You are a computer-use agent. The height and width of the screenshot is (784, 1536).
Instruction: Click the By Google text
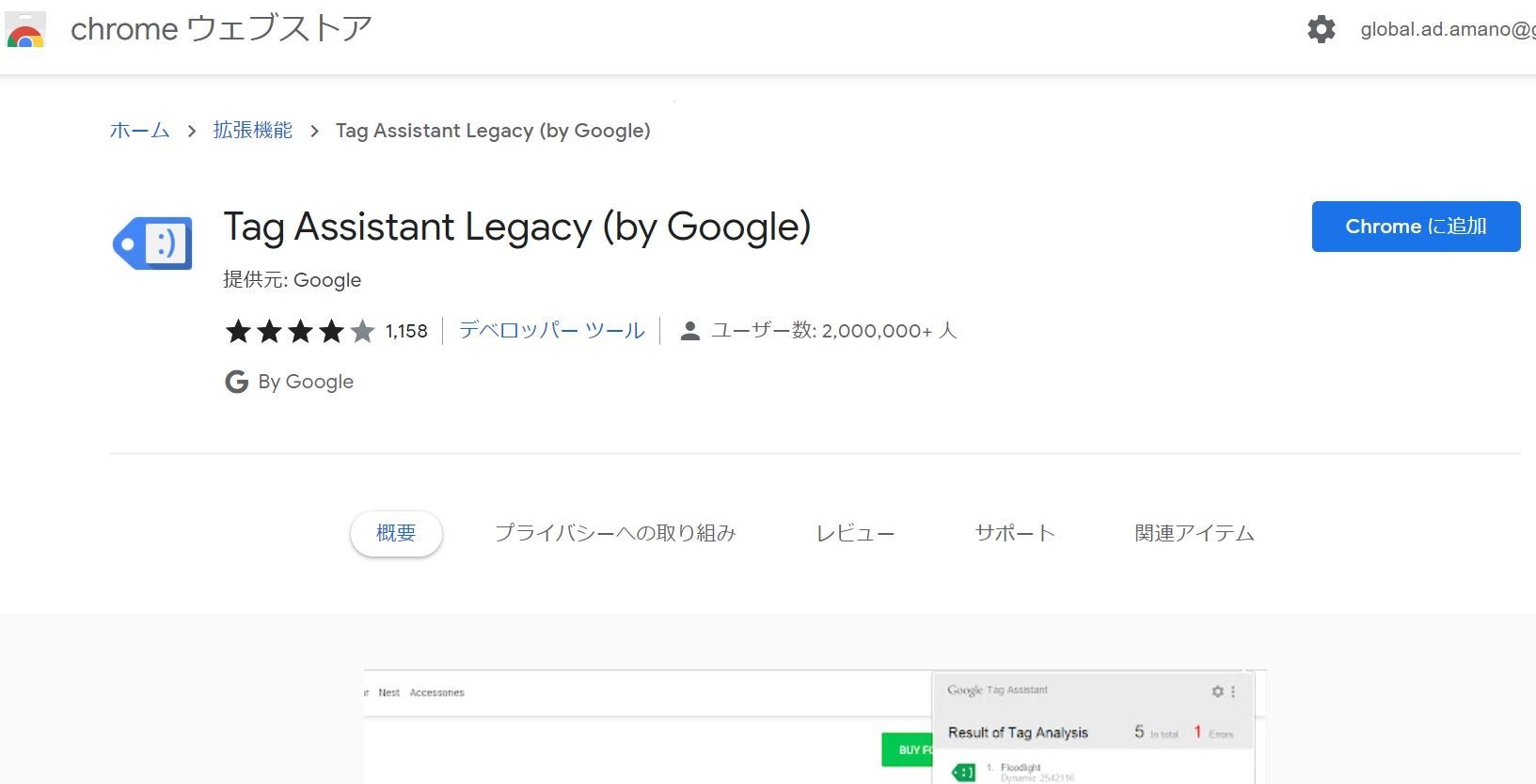(x=306, y=382)
